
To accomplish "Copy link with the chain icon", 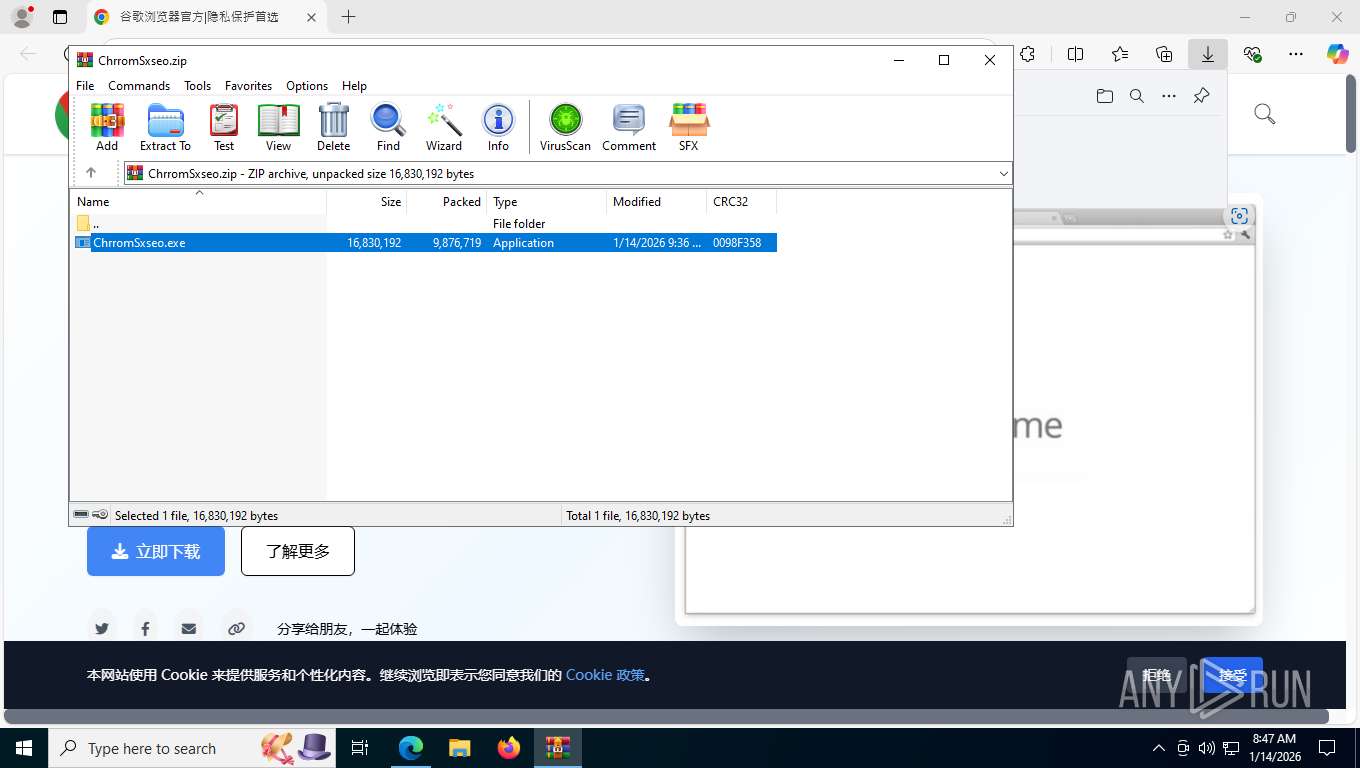I will [236, 629].
